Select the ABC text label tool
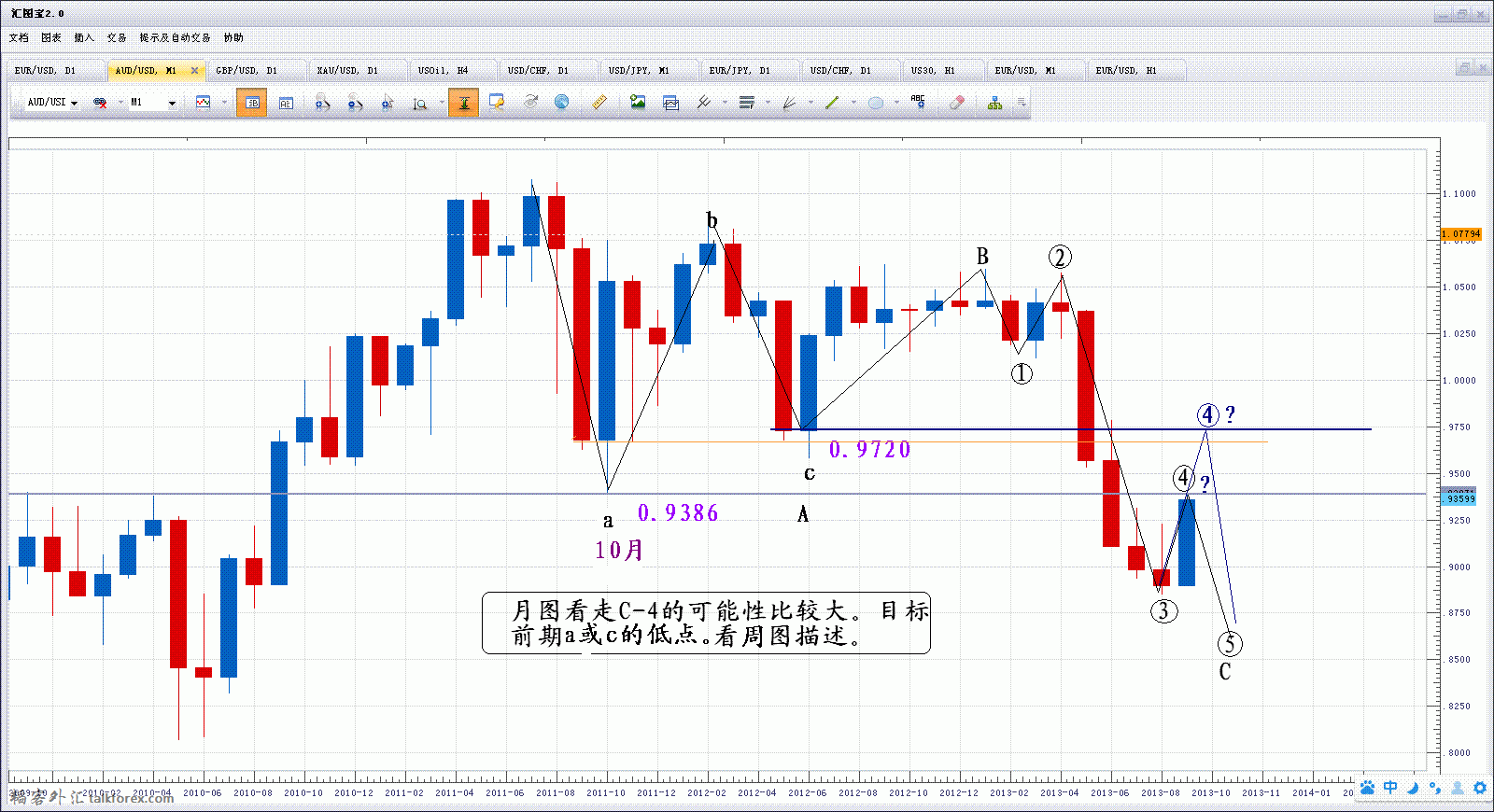This screenshot has width=1494, height=812. 918,102
